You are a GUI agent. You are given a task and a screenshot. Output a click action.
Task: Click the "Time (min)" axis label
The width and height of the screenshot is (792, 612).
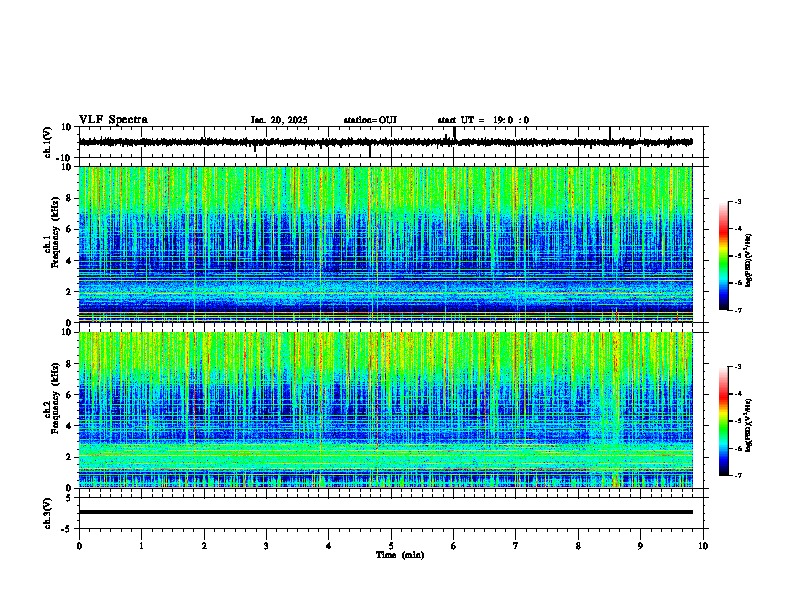400,555
